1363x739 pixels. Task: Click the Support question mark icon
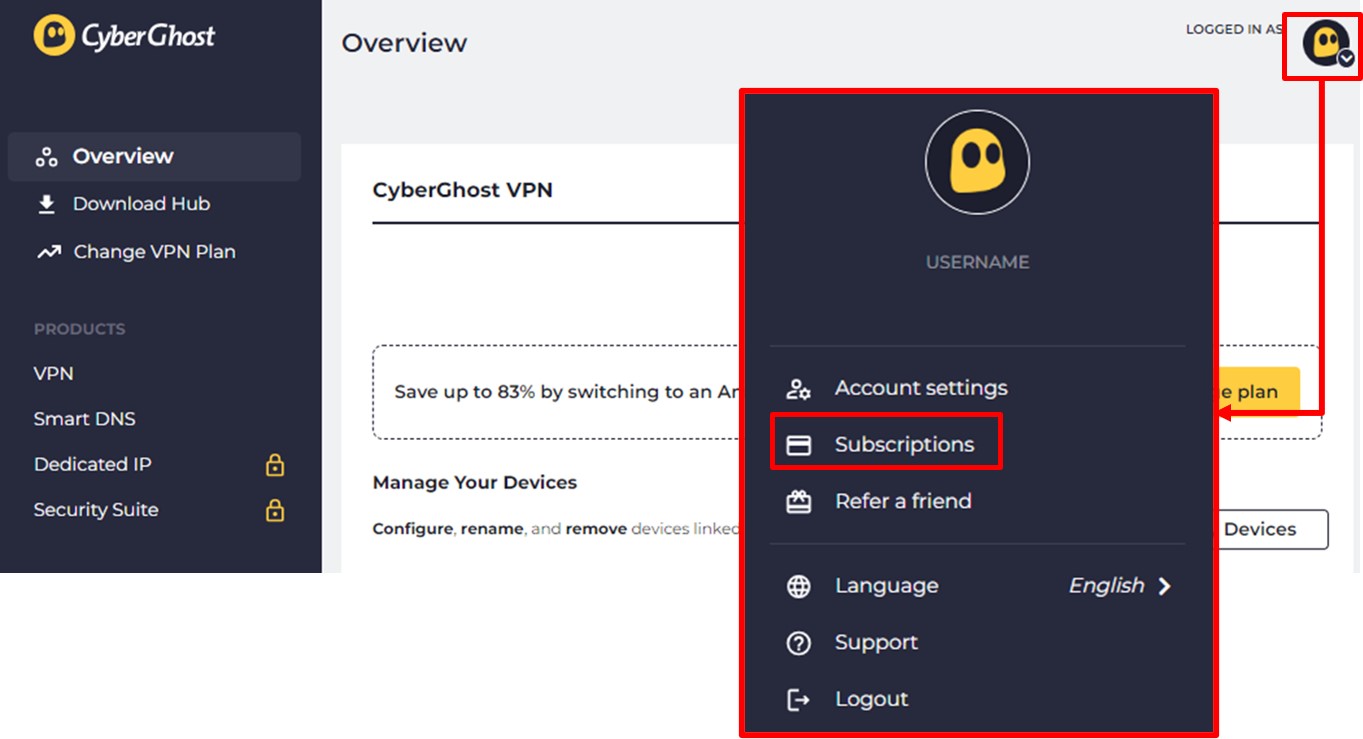(x=798, y=642)
